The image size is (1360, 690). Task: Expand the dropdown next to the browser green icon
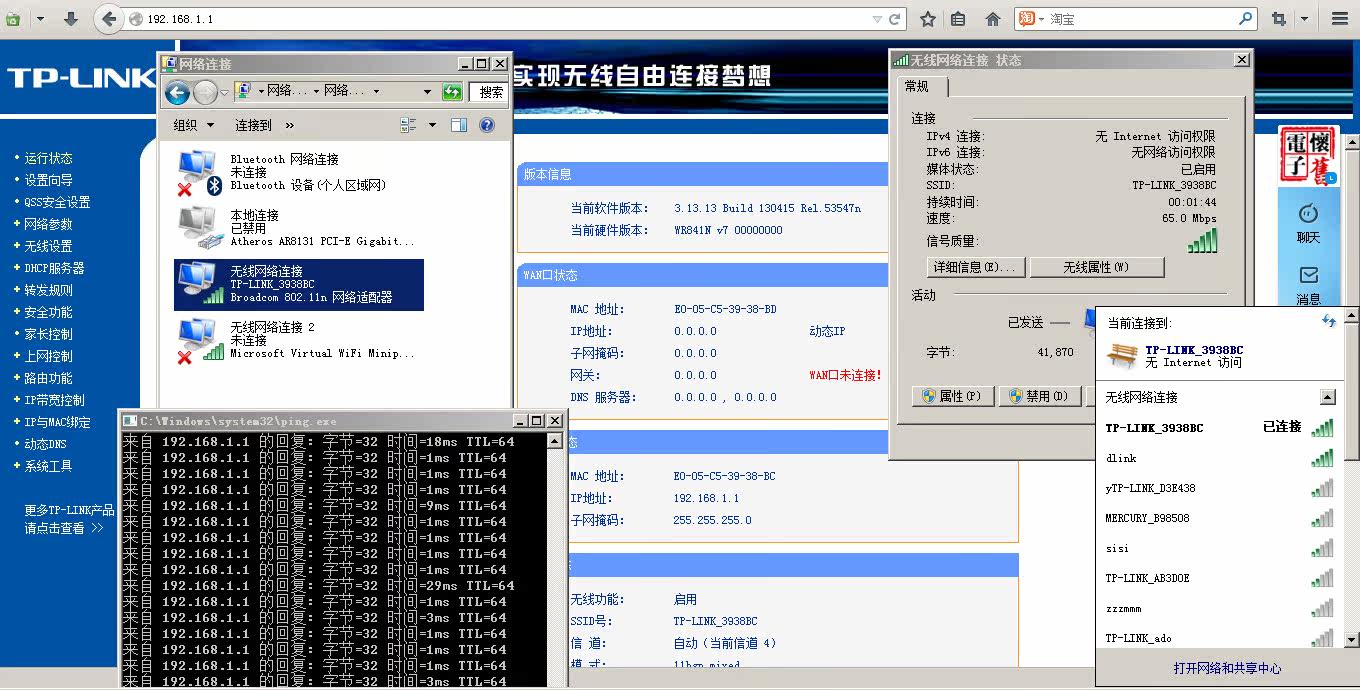point(39,19)
